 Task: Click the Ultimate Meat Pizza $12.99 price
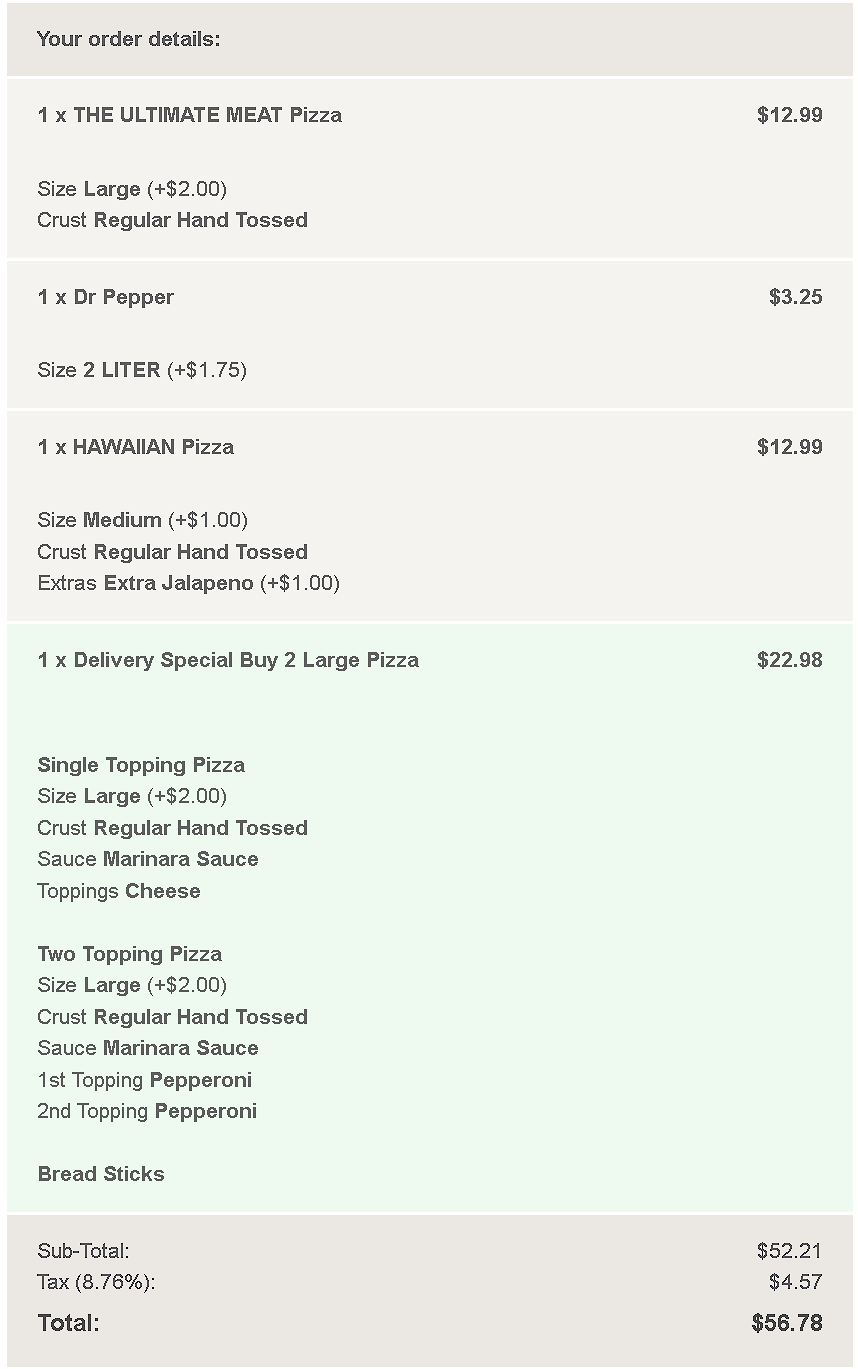click(x=789, y=115)
